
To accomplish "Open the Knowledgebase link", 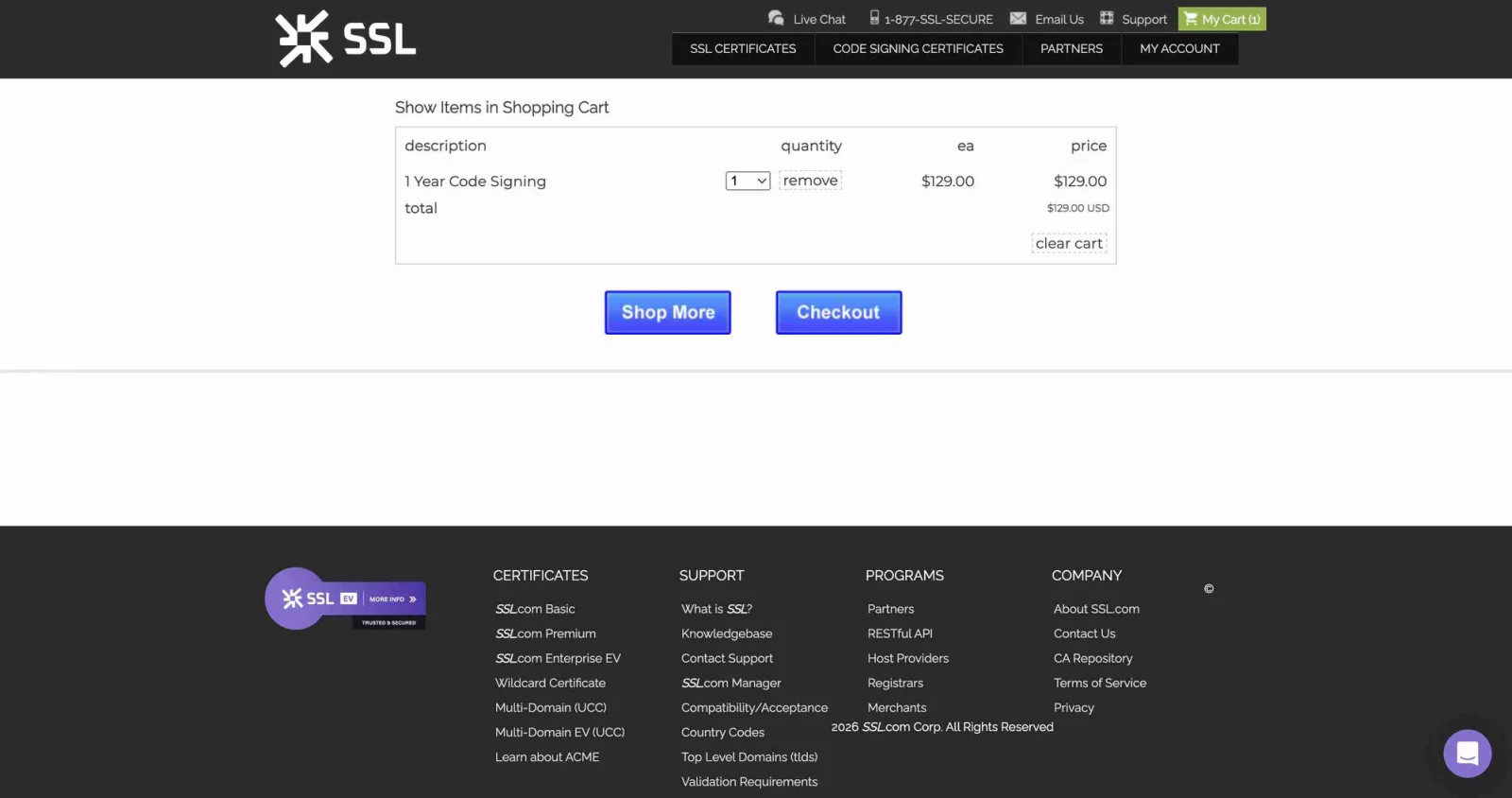I will tap(727, 634).
